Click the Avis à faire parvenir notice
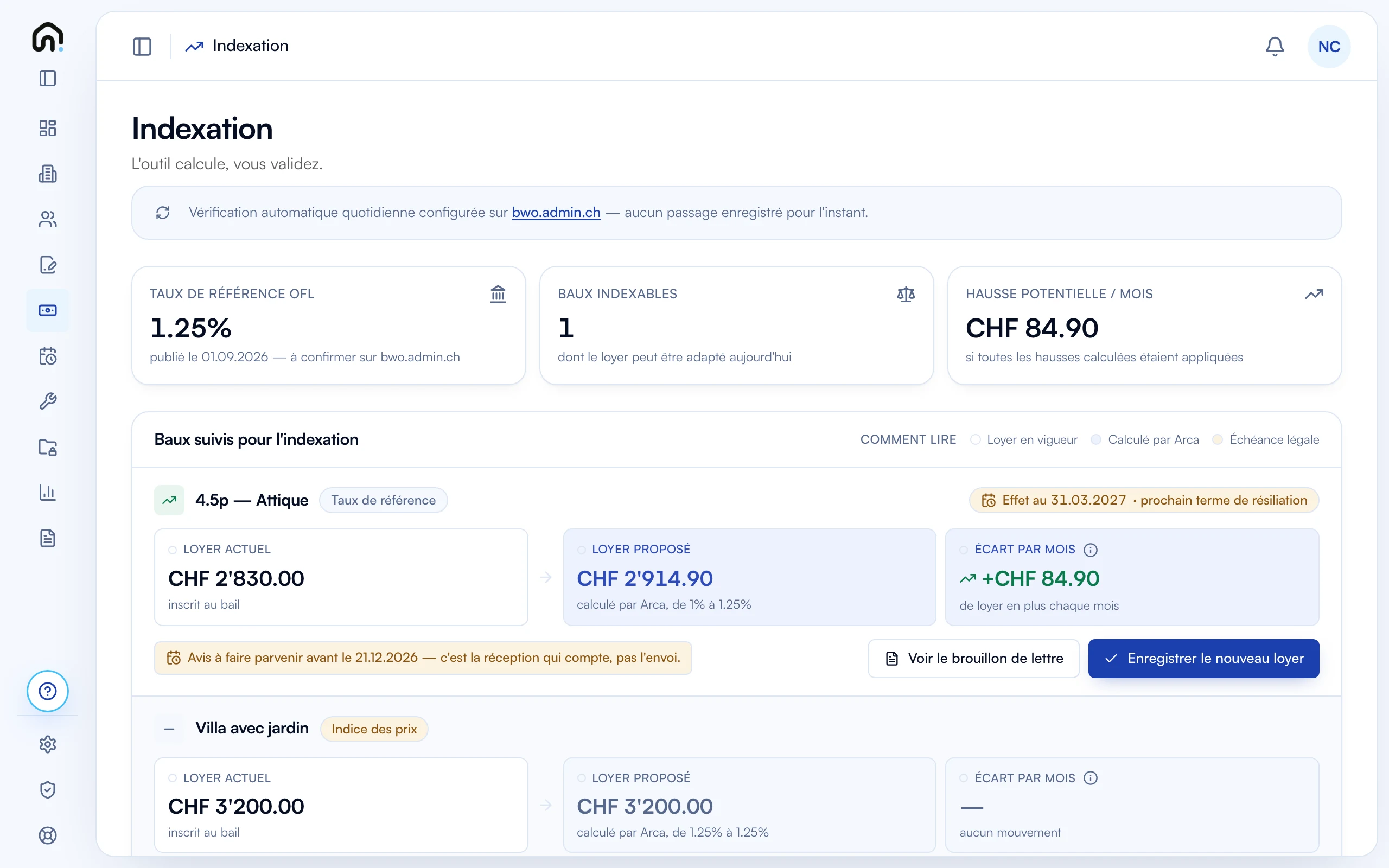 pyautogui.click(x=423, y=658)
